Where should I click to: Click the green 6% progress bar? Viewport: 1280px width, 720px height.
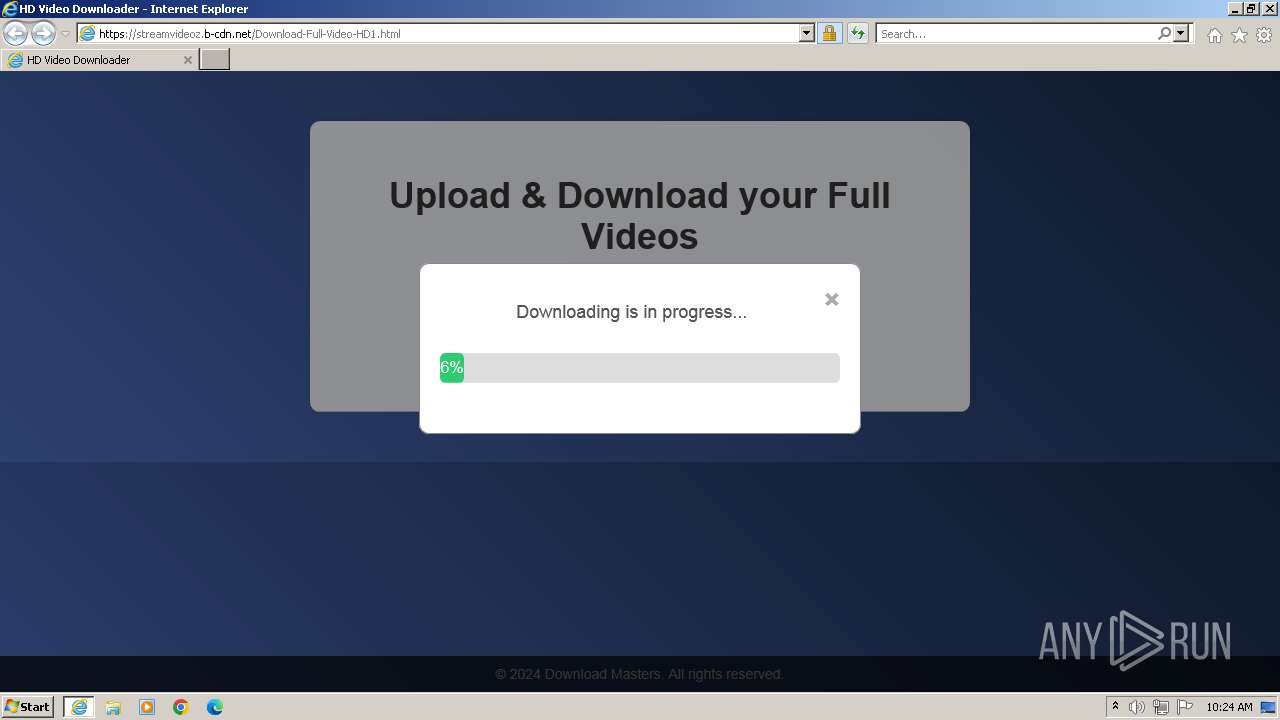pos(452,368)
